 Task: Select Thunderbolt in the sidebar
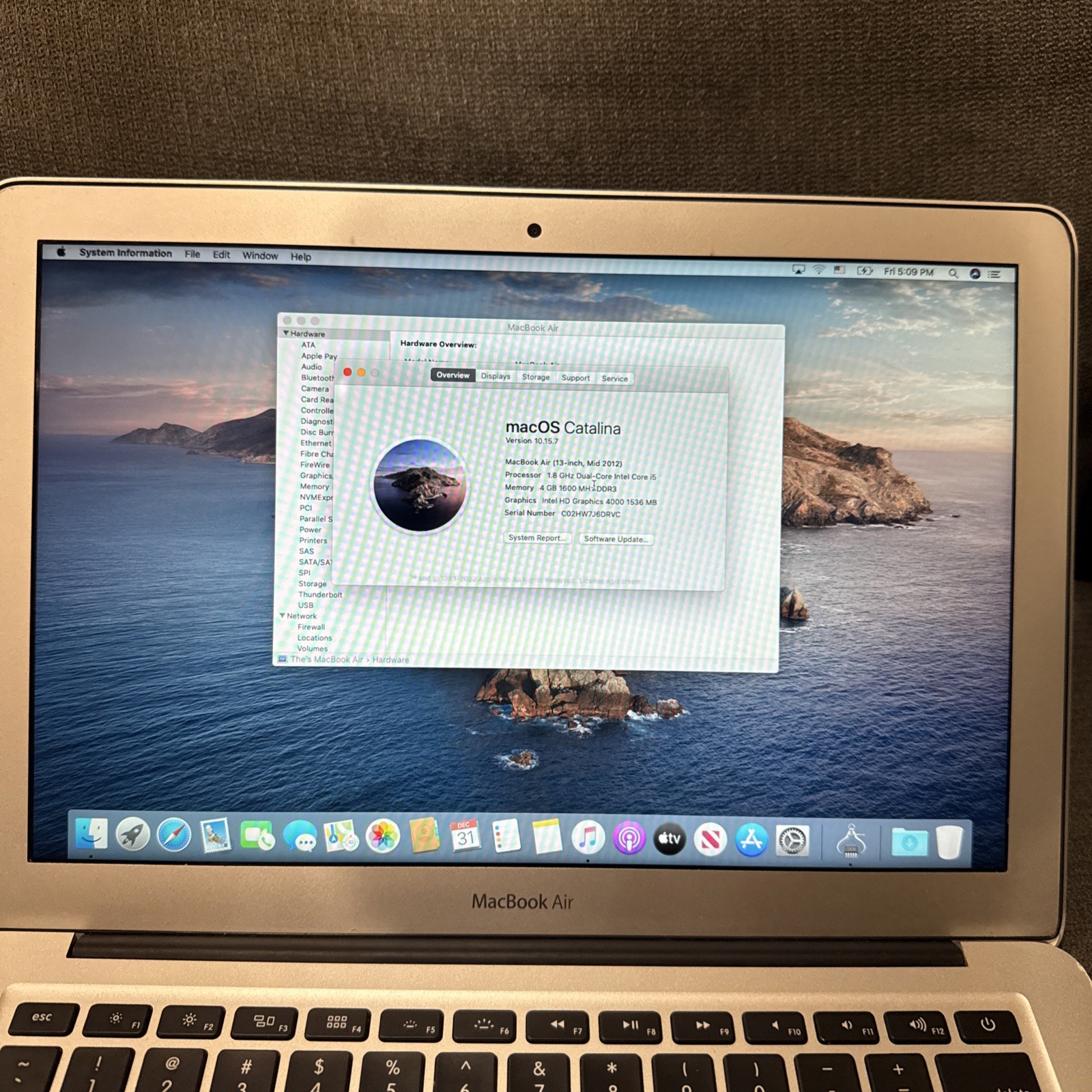pos(320,594)
